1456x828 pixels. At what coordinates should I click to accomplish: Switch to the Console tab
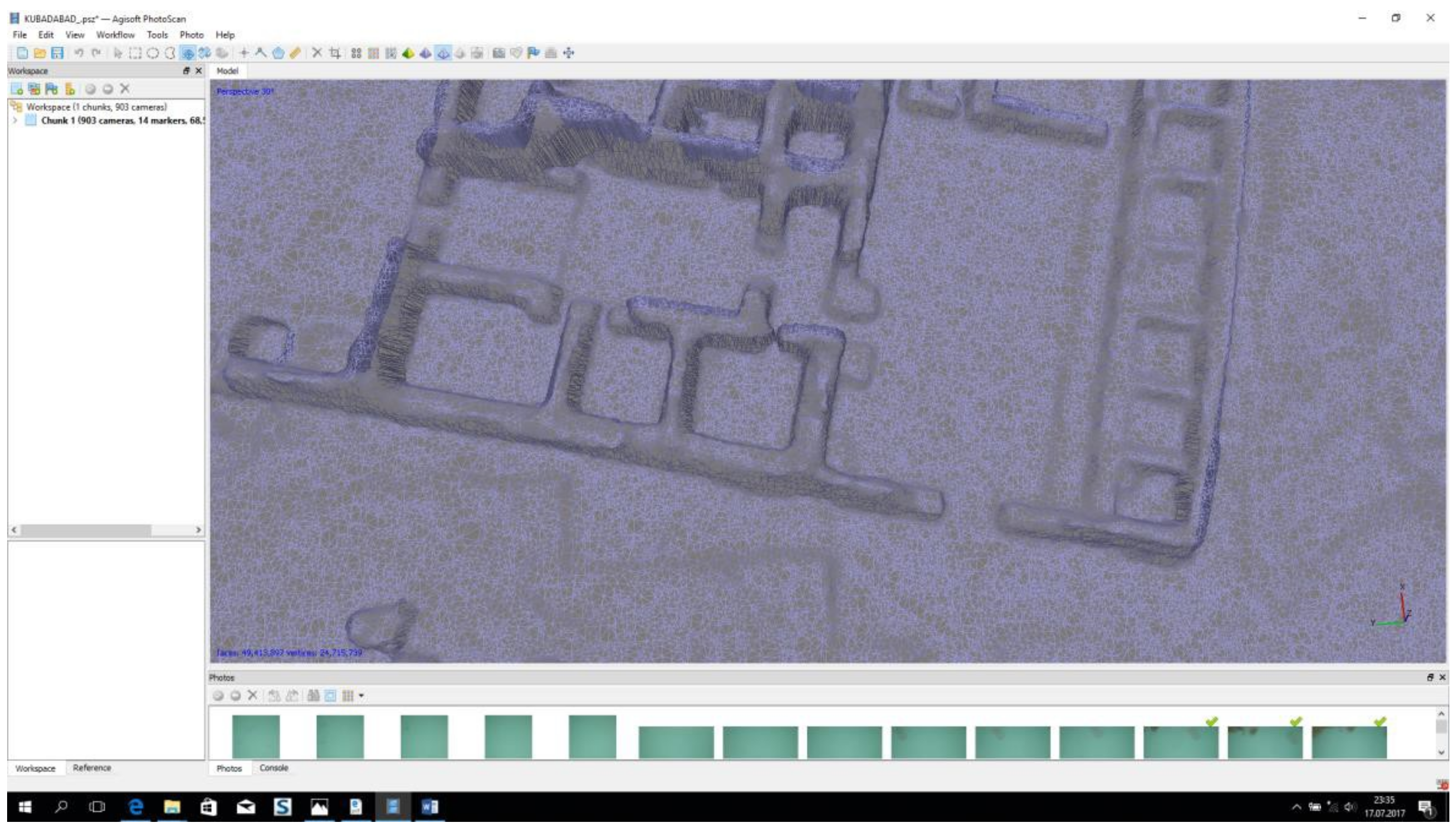(274, 767)
